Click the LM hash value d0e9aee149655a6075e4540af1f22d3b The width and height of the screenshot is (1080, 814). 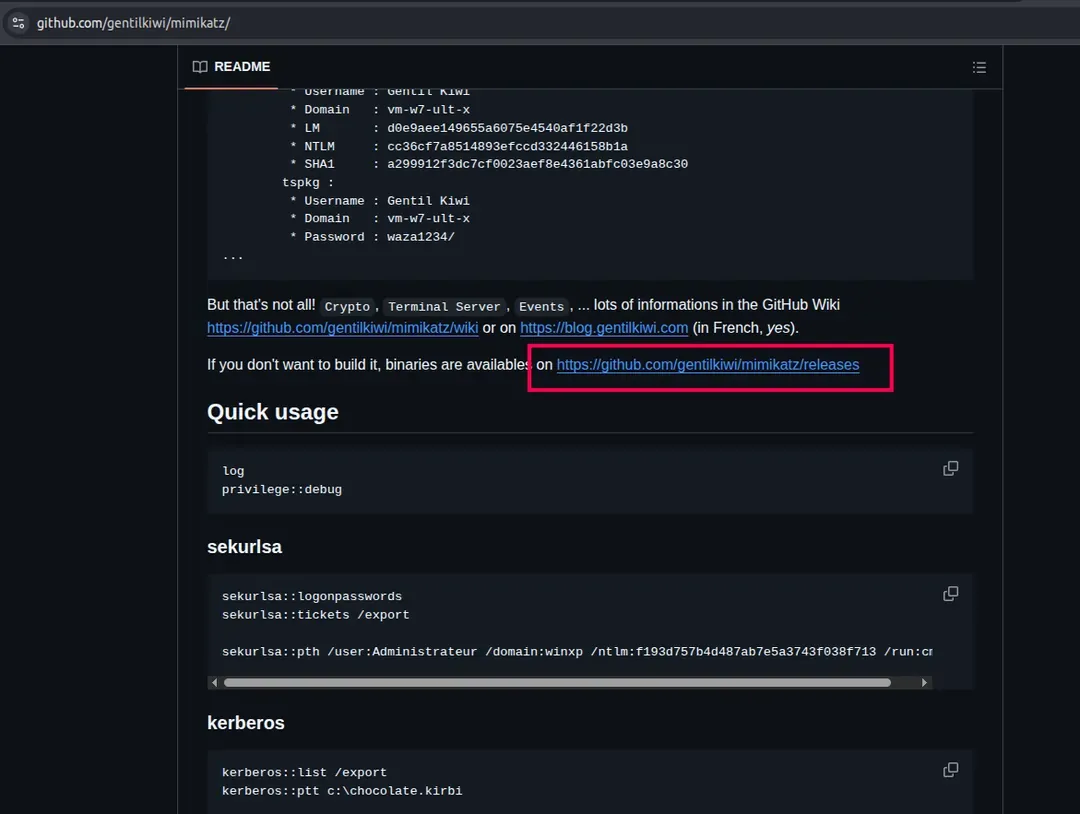[x=507, y=128]
